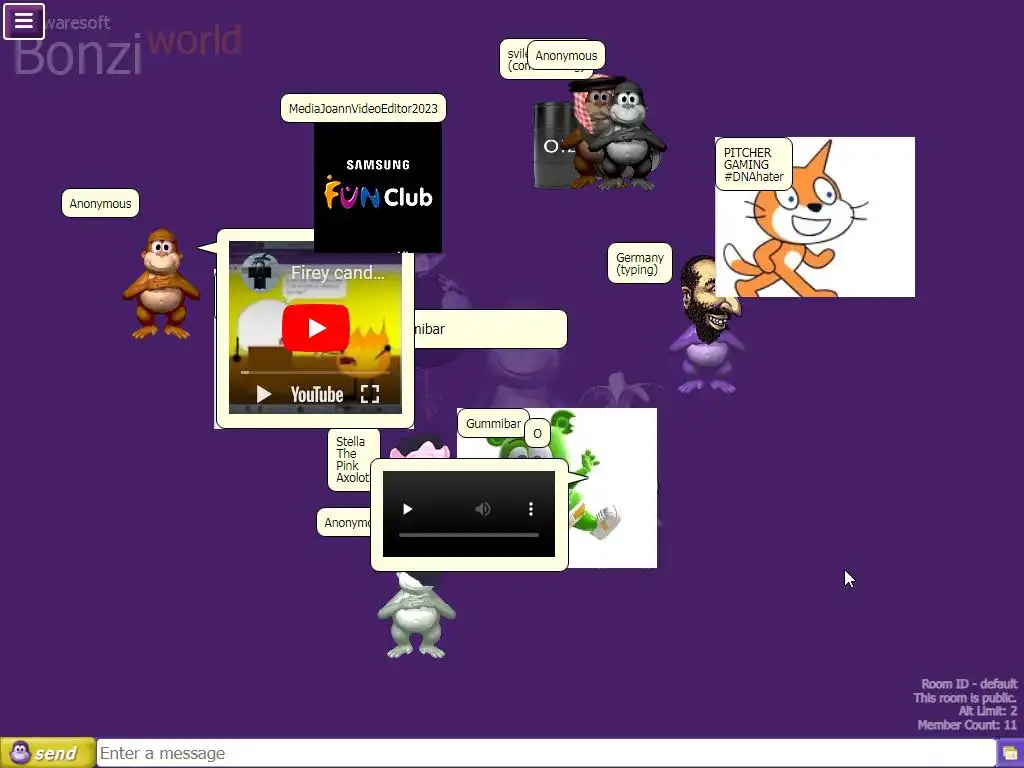Click 'This room is public.' text
Screen dimensions: 1024x768
pos(965,697)
